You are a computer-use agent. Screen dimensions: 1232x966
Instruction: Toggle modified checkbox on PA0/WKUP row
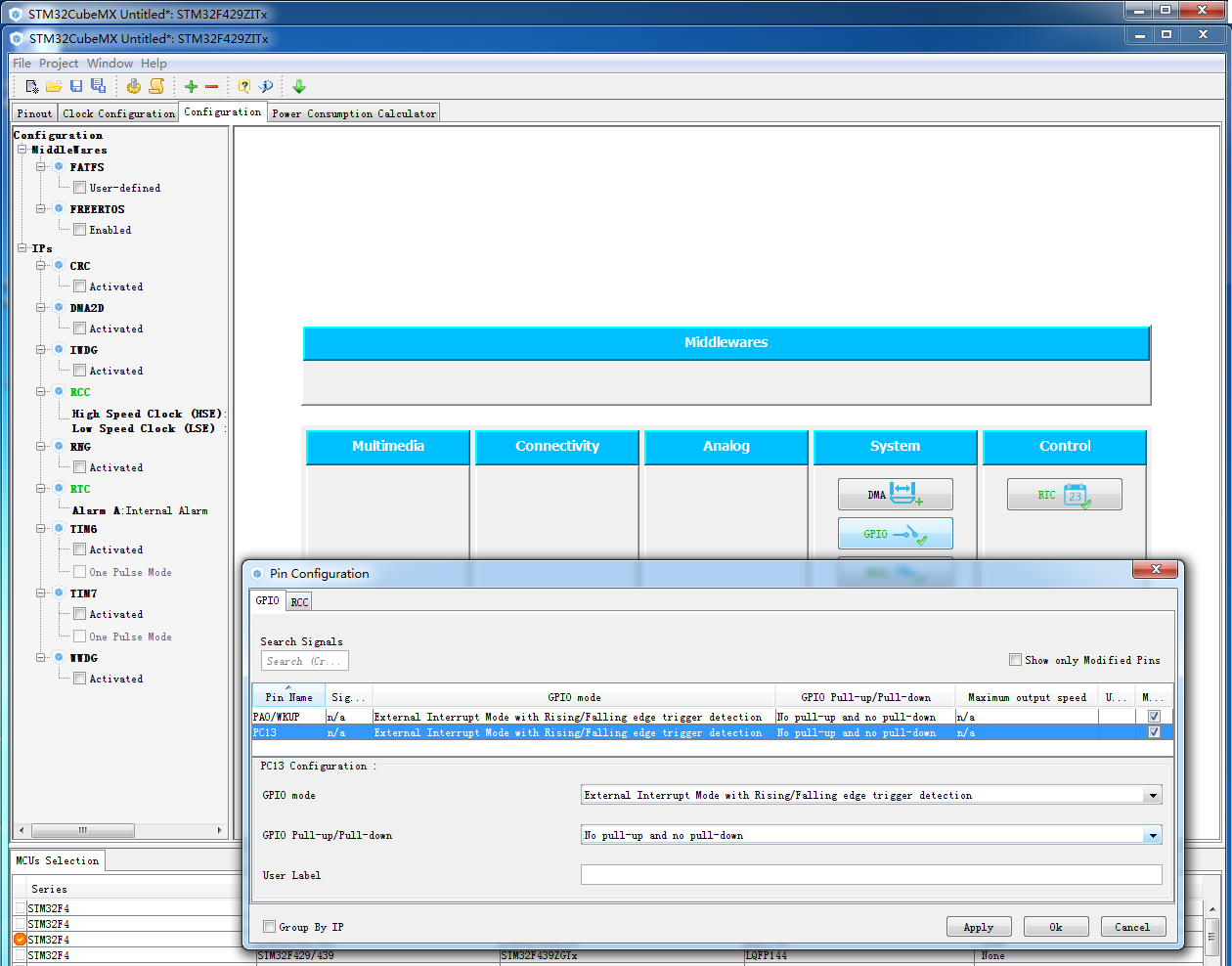click(1154, 717)
